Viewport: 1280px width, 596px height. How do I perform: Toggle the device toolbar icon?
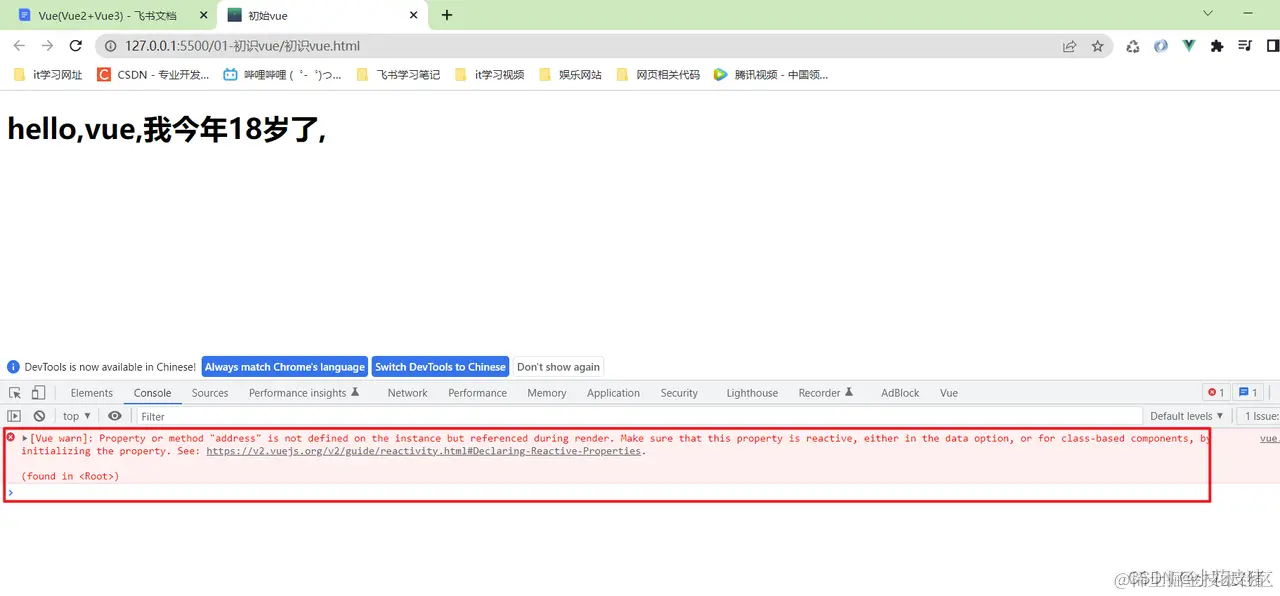pyautogui.click(x=38, y=393)
